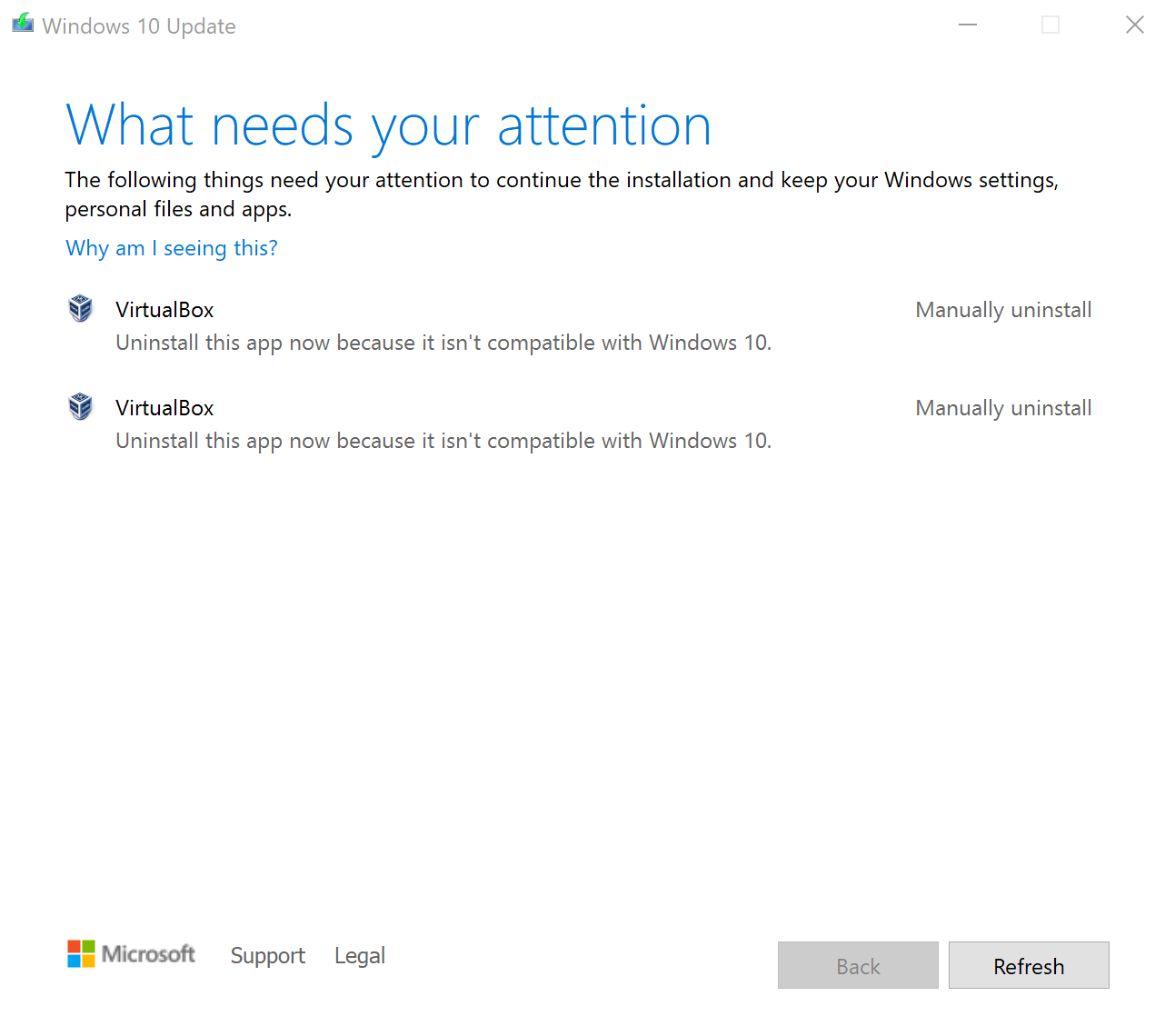Select the second VirtualBox app name

click(164, 408)
